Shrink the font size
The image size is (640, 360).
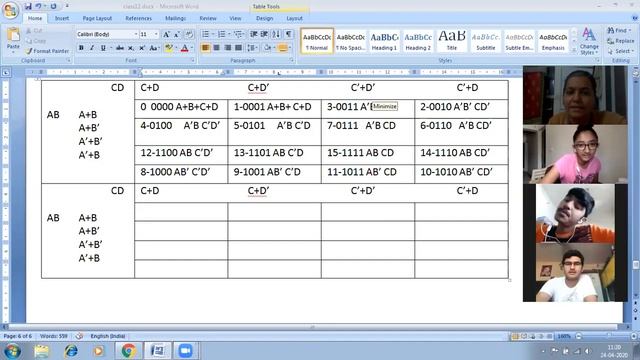(177, 35)
